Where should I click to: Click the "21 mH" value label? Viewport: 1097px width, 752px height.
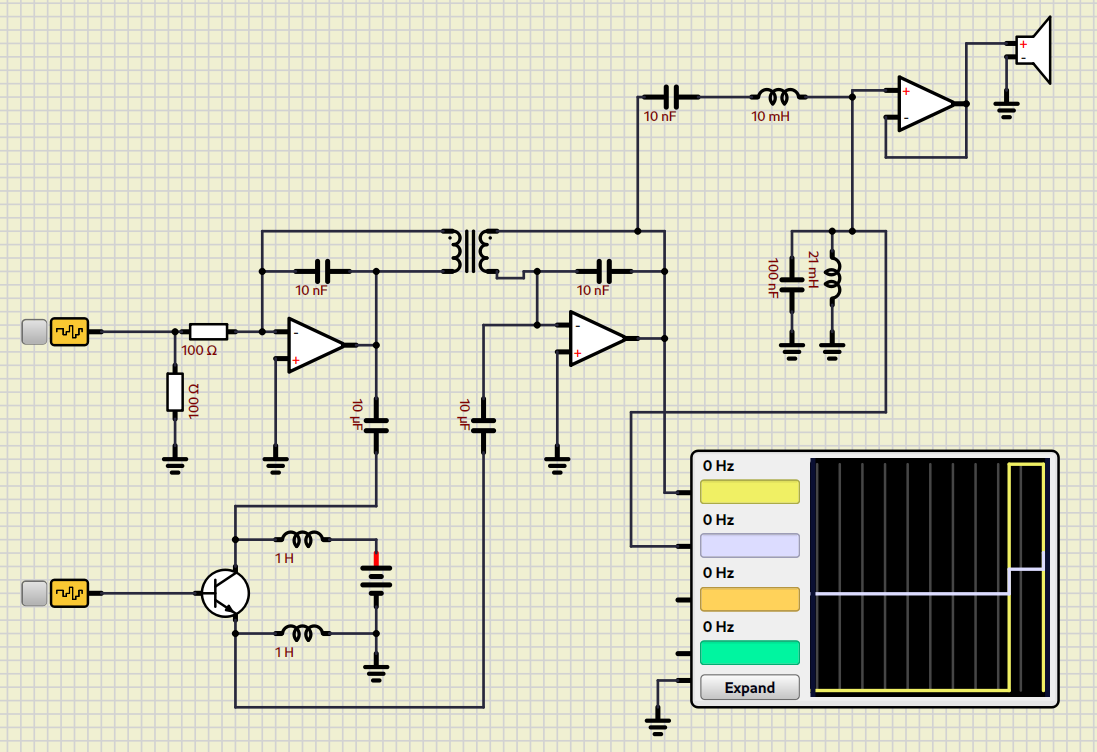point(813,269)
